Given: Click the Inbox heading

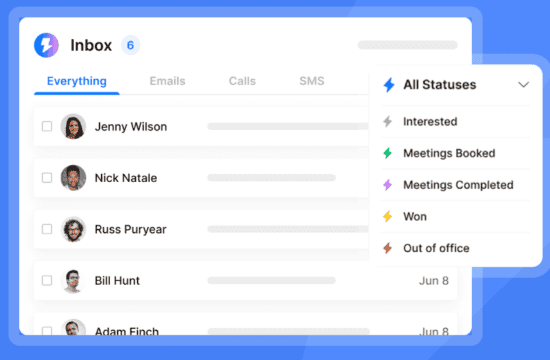Looking at the screenshot, I should [91, 45].
